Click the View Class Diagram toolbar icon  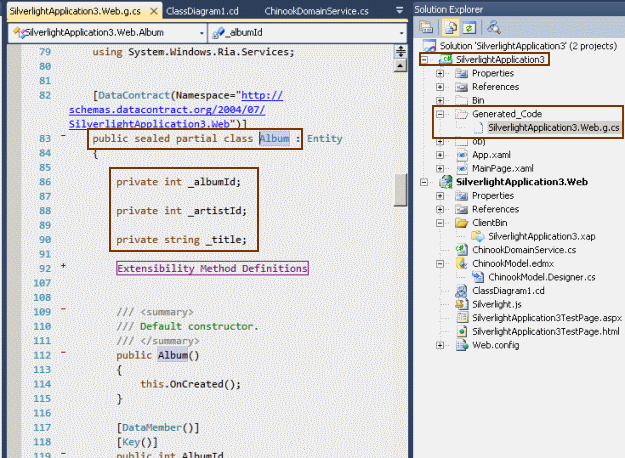(x=494, y=26)
